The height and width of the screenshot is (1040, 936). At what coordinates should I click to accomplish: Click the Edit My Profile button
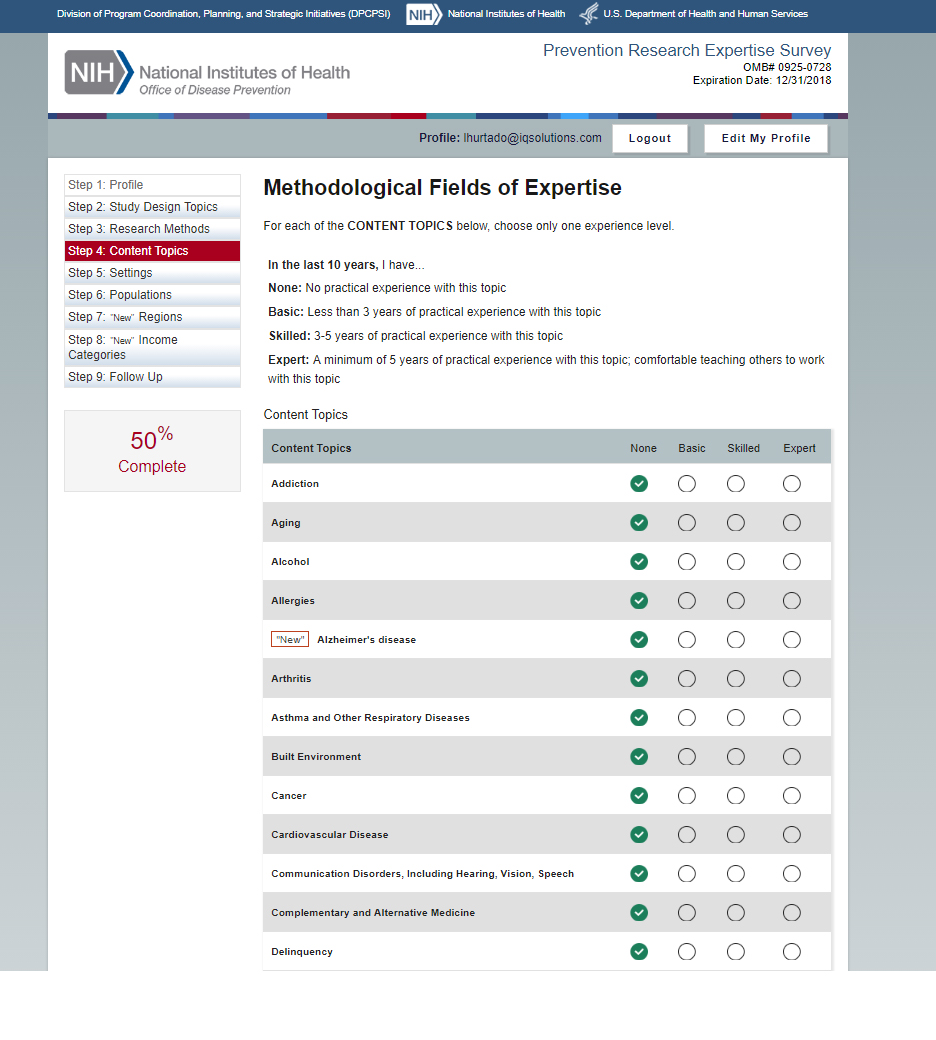(766, 138)
